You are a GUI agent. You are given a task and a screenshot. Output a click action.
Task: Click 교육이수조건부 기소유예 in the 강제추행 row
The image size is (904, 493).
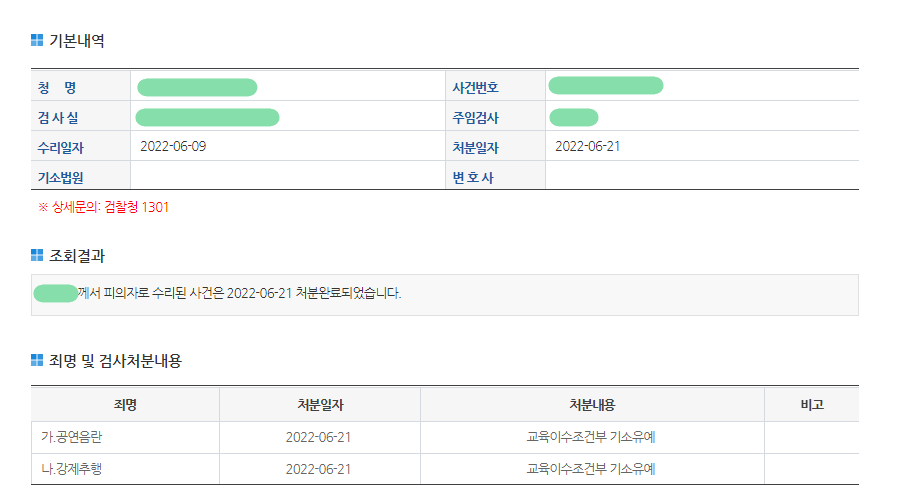coord(591,469)
